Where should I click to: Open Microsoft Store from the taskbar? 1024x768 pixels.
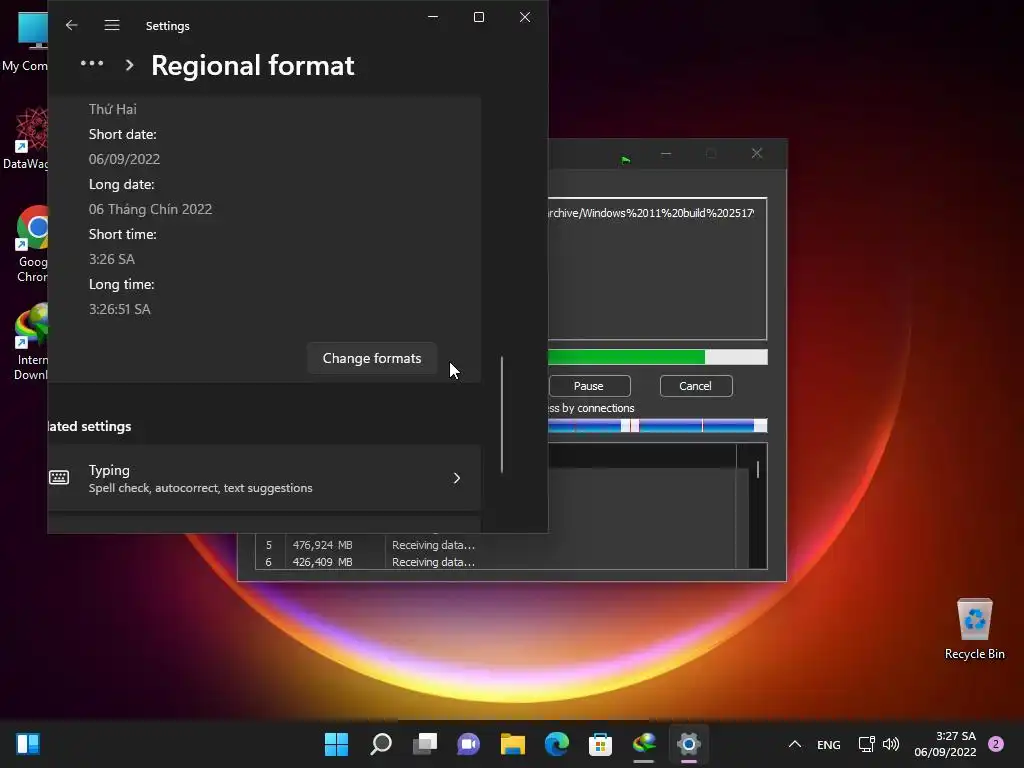click(x=600, y=744)
